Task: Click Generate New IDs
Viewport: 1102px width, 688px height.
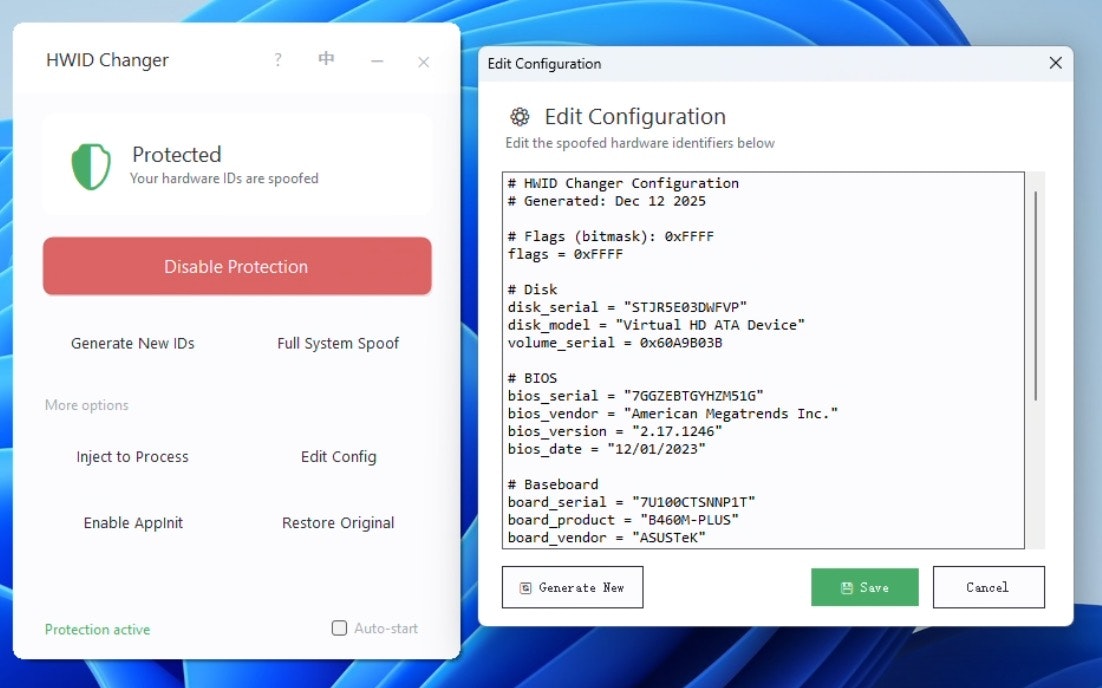Action: (x=133, y=343)
